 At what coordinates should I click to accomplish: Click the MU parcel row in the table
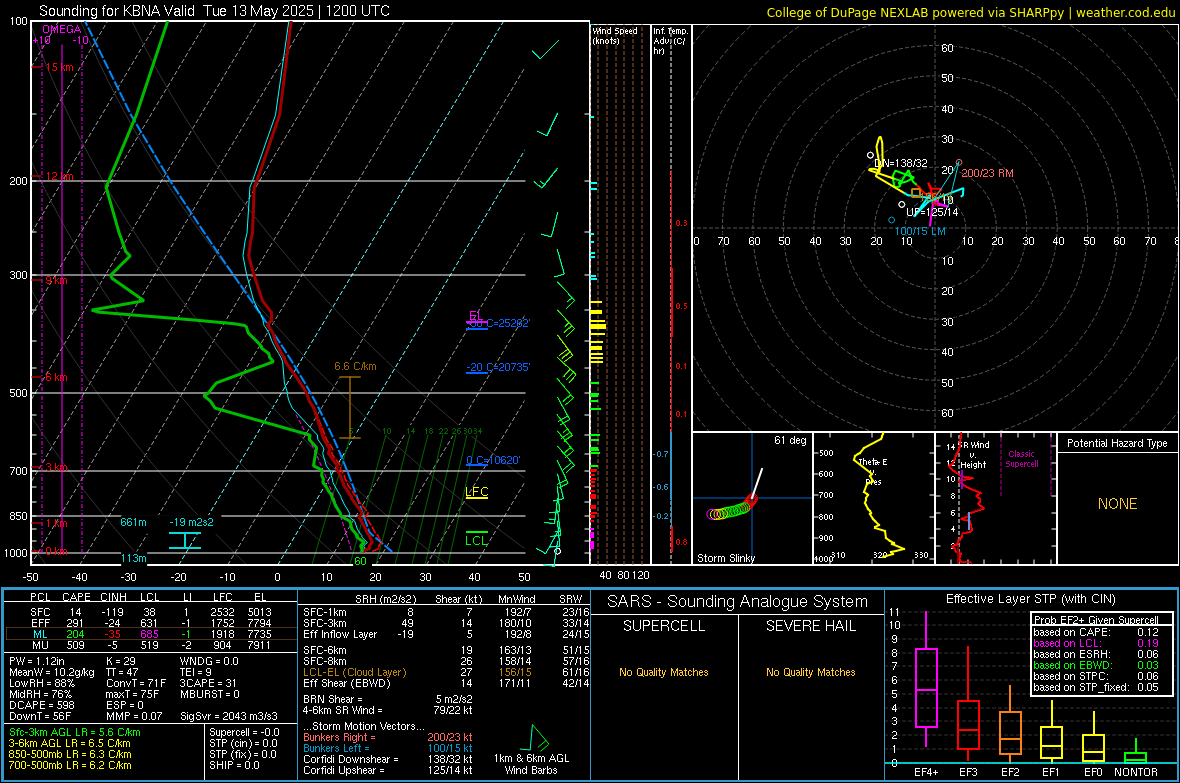point(151,644)
